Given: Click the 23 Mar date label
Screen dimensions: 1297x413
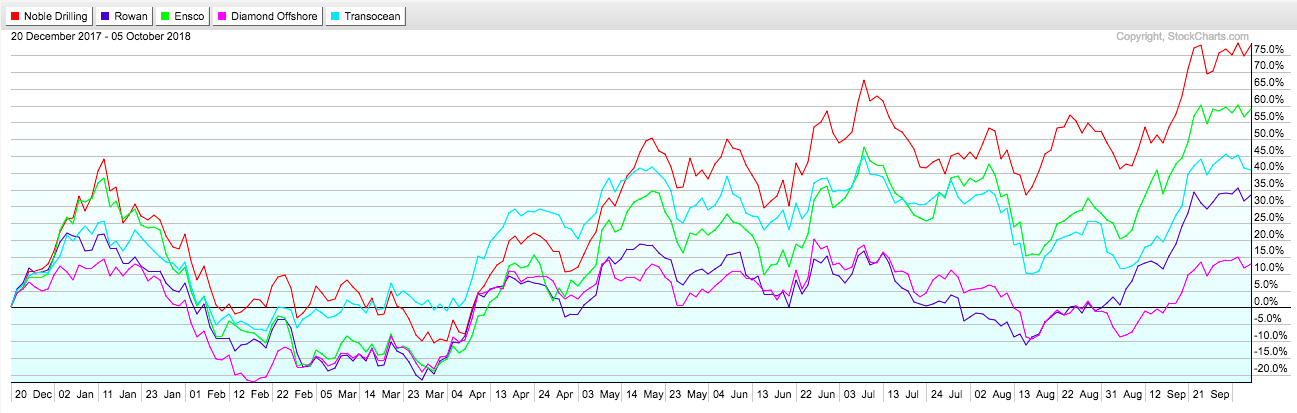Looking at the screenshot, I should click(426, 395).
